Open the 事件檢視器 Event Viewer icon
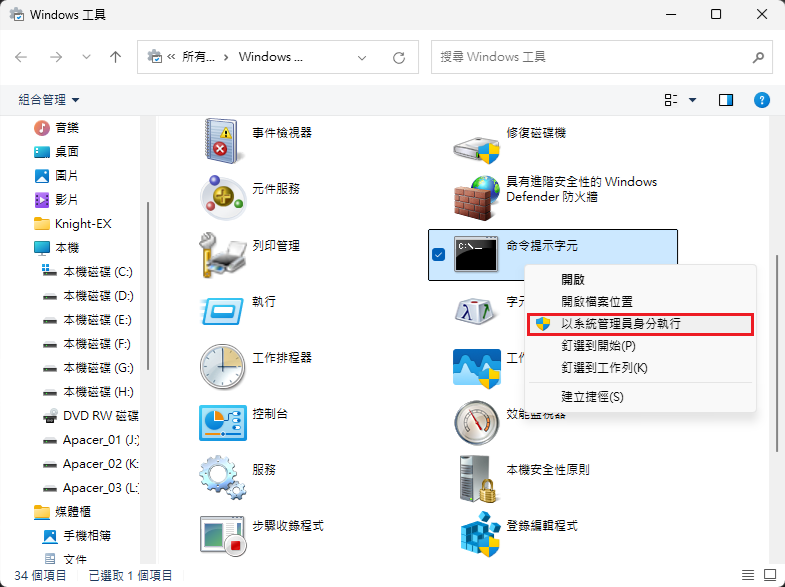Viewport: 785px width, 587px height. tap(222, 141)
